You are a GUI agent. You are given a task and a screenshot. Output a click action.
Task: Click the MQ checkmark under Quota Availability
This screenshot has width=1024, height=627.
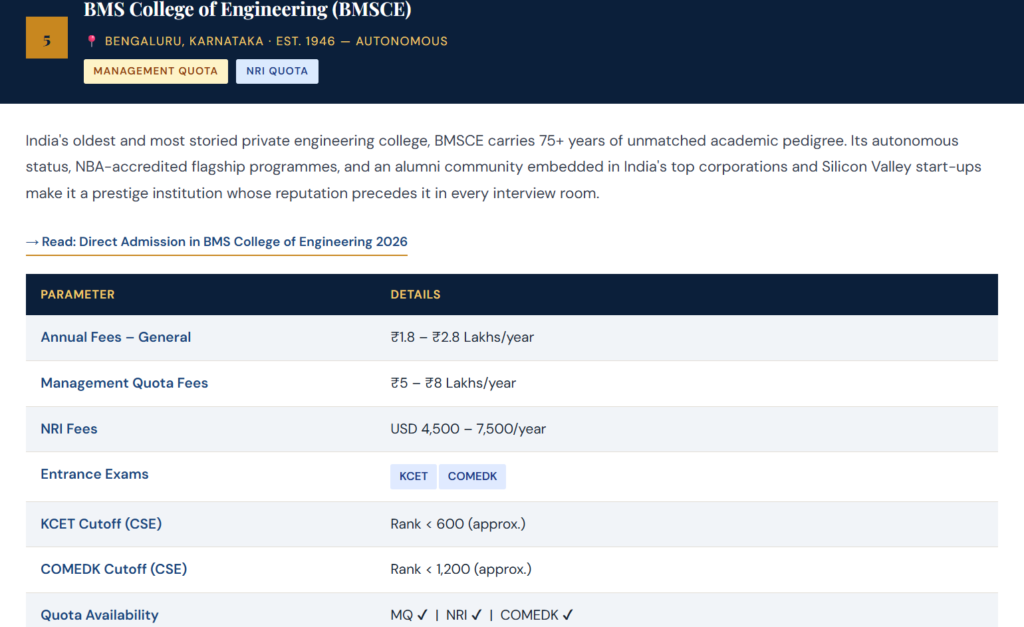[424, 615]
